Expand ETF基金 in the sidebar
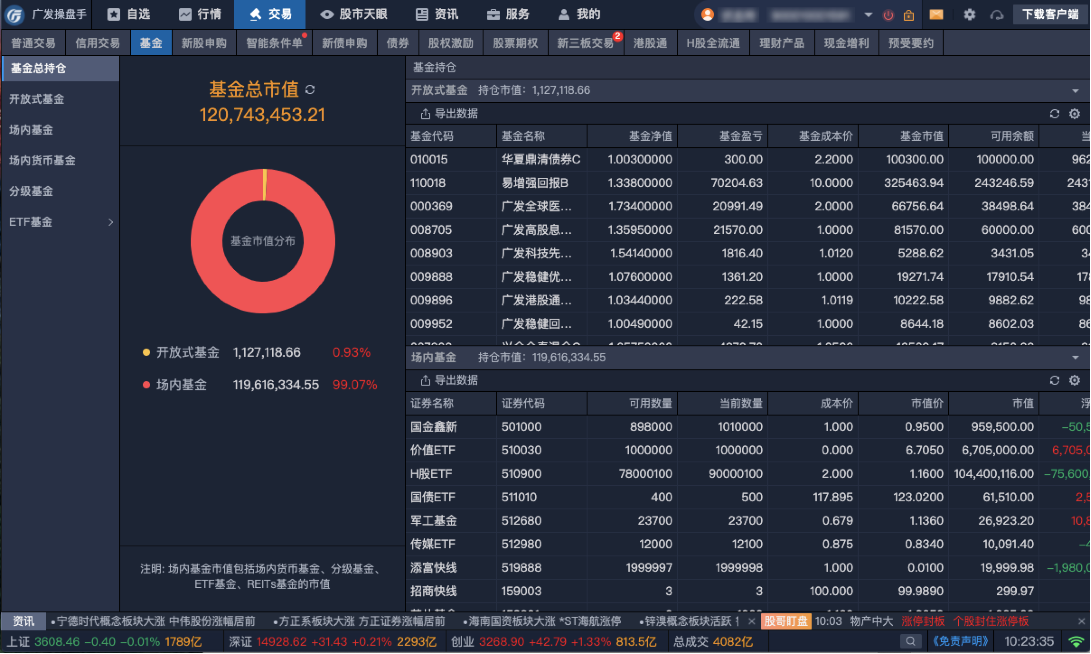The height and width of the screenshot is (654, 1091). pos(110,222)
